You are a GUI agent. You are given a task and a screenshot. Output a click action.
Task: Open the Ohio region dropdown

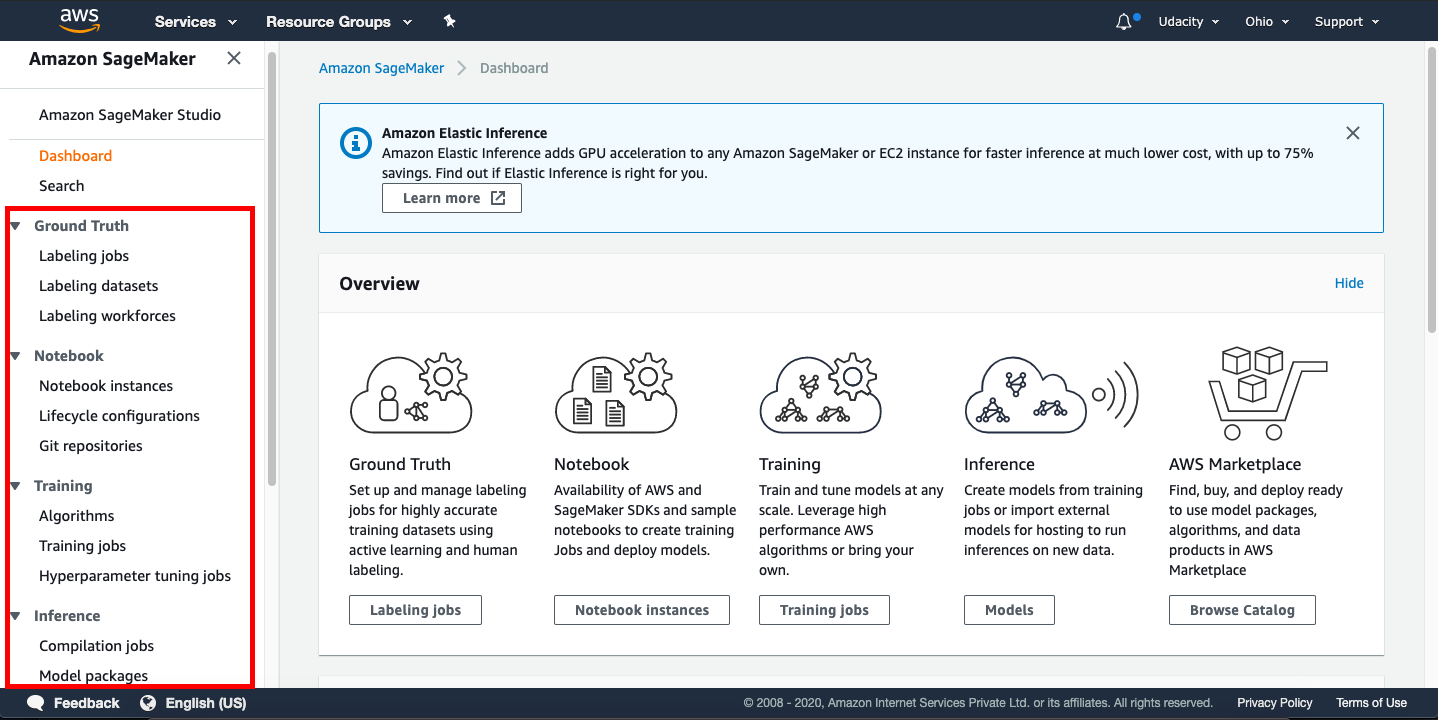point(1266,21)
